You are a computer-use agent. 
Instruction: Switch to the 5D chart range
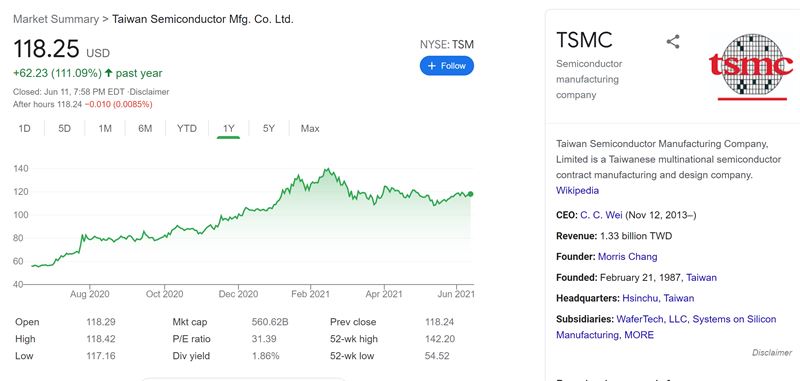click(x=64, y=129)
